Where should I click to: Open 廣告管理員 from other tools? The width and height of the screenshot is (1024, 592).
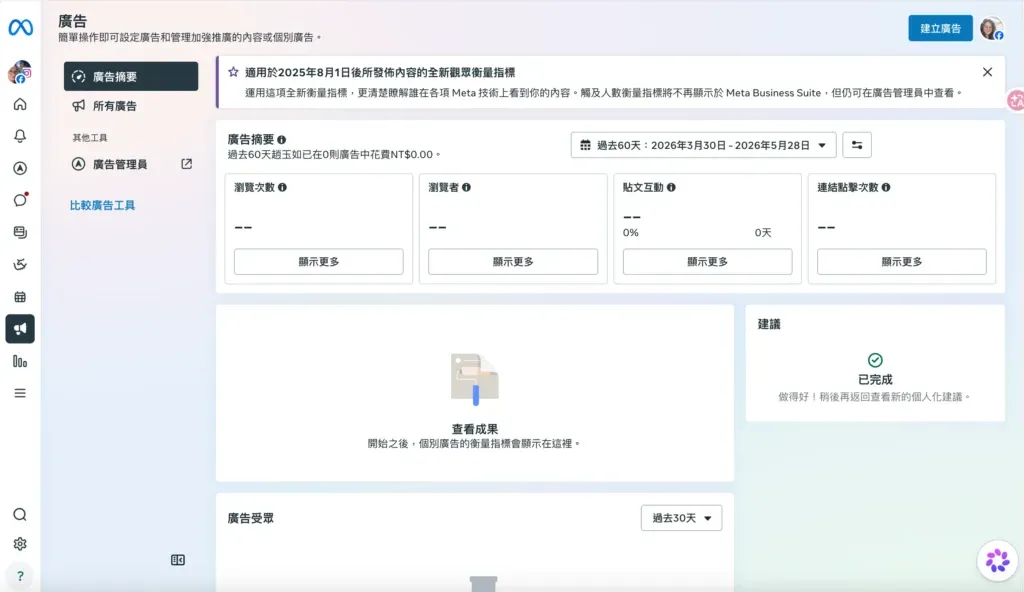(131, 164)
